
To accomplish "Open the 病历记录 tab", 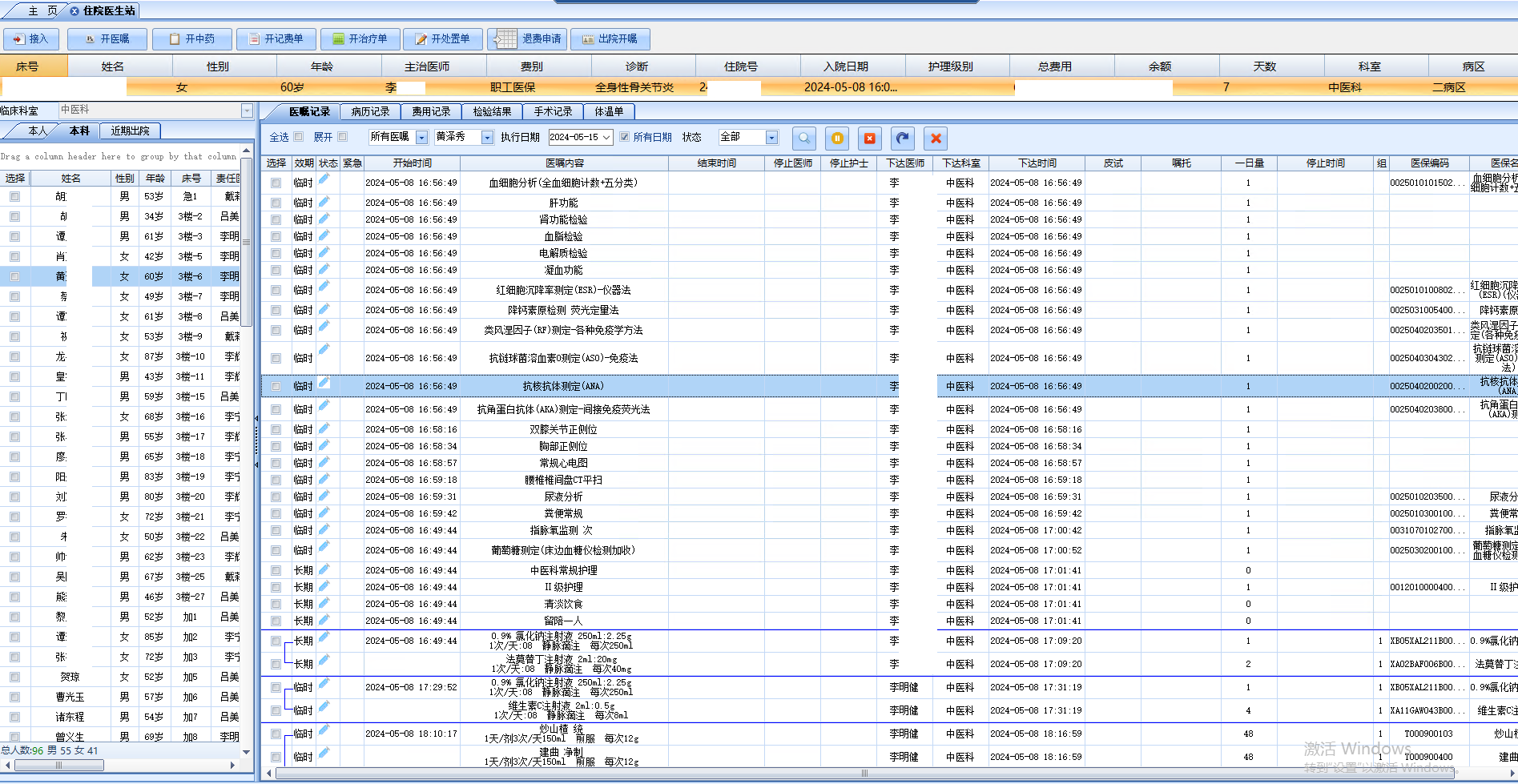I will click(x=370, y=111).
